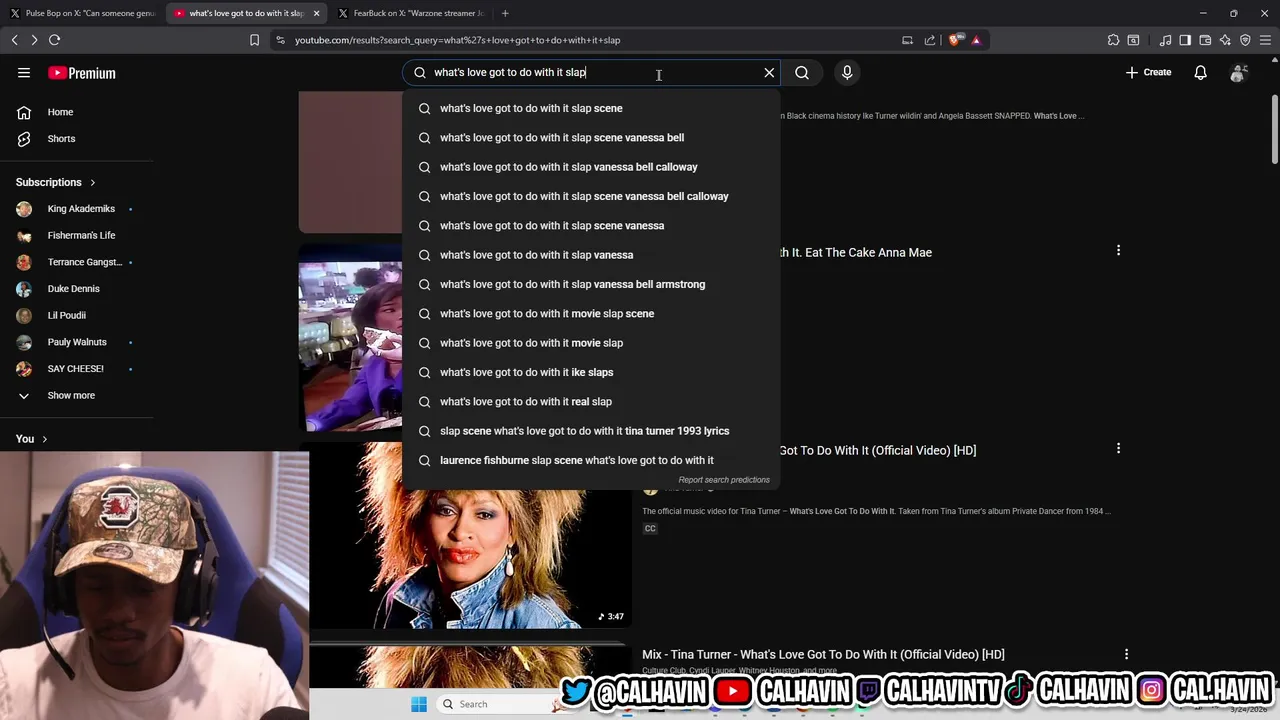Image resolution: width=1280 pixels, height=720 pixels.
Task: Click the share page icon in address bar
Action: click(930, 40)
